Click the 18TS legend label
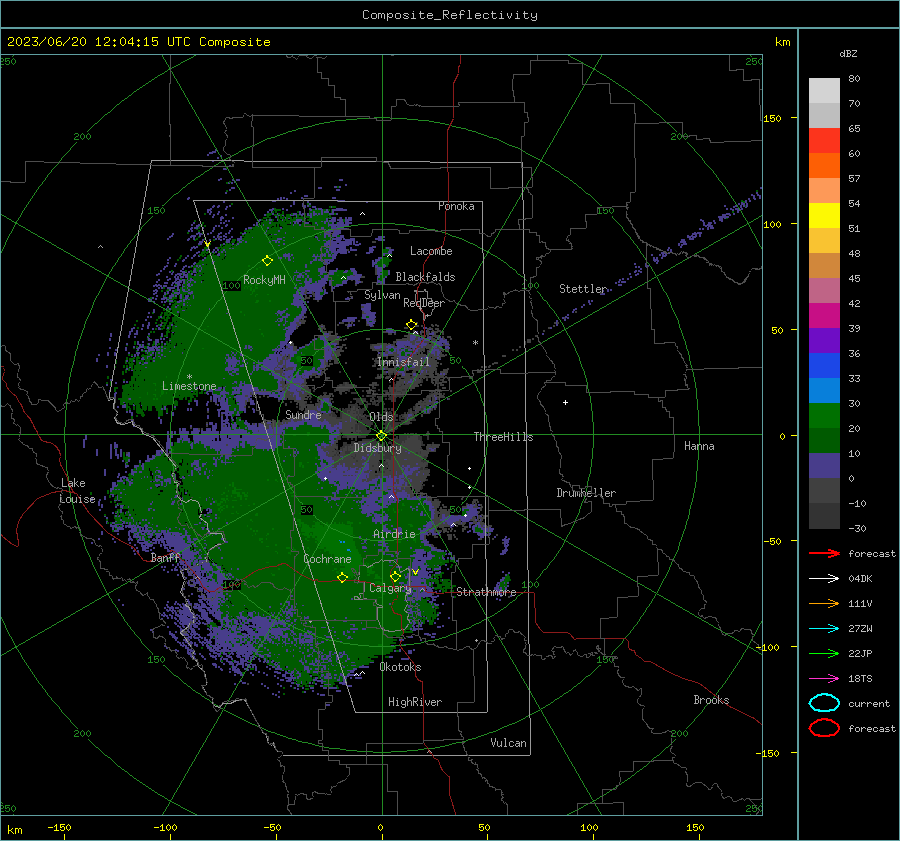The height and width of the screenshot is (841, 900). pos(860,679)
